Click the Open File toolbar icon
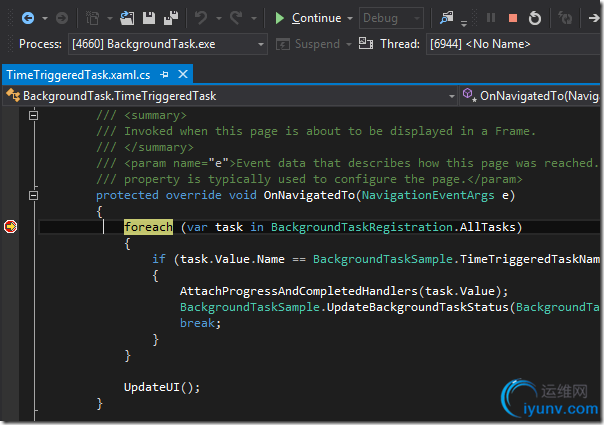This screenshot has width=604, height=425. click(127, 18)
